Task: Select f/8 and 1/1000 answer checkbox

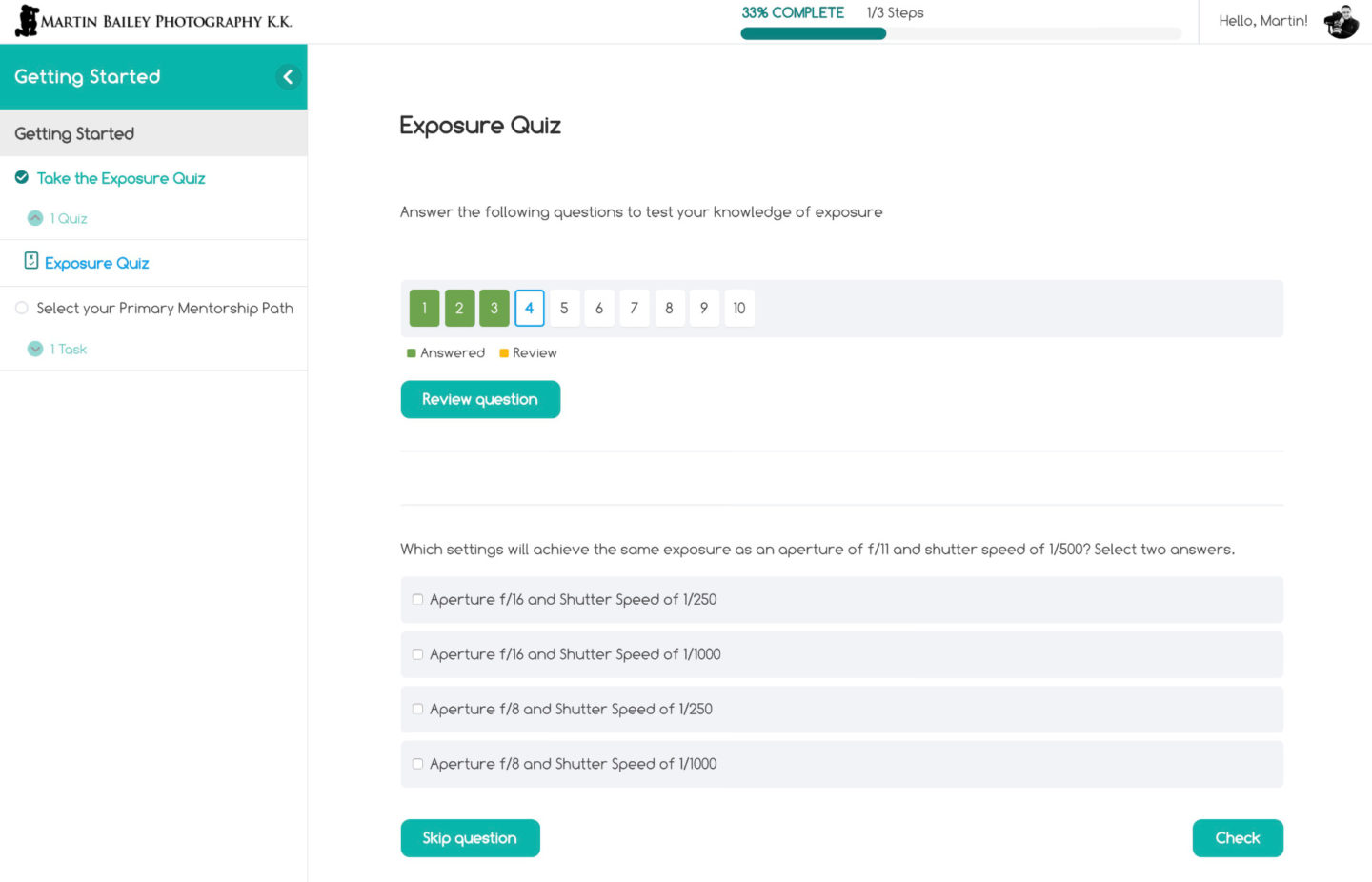Action: (417, 764)
